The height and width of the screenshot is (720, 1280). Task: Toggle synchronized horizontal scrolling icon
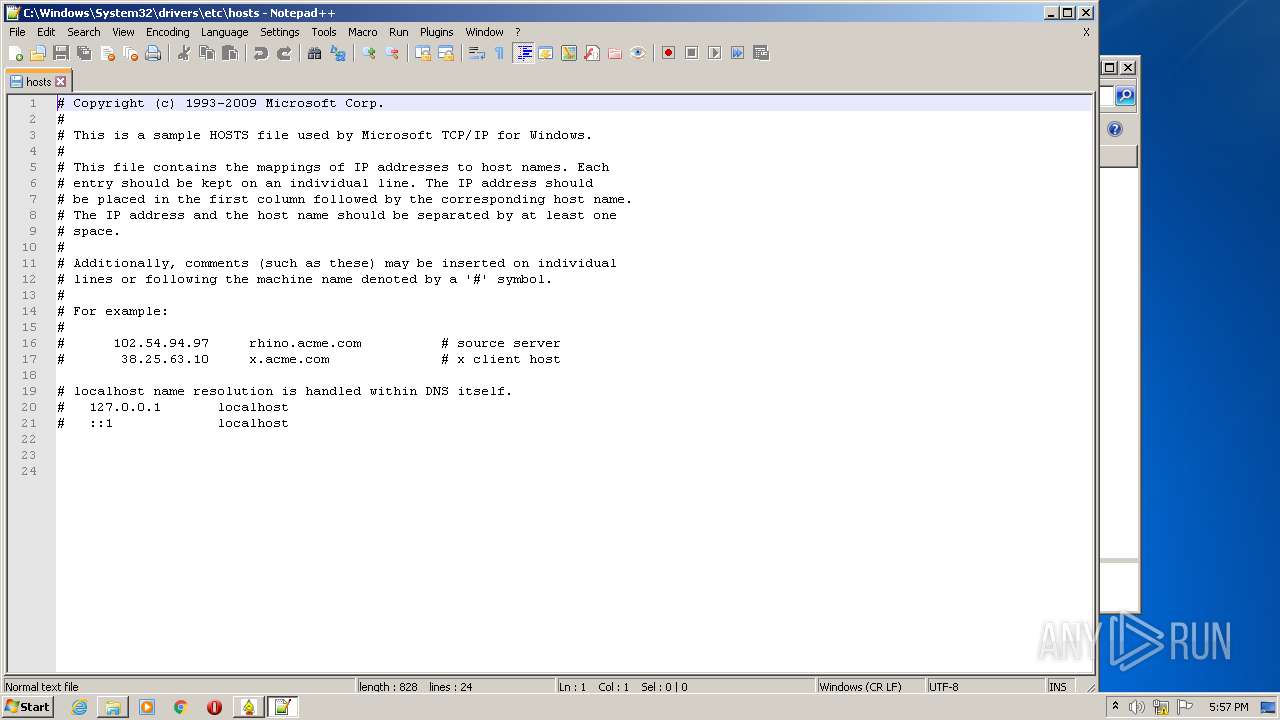tap(446, 53)
